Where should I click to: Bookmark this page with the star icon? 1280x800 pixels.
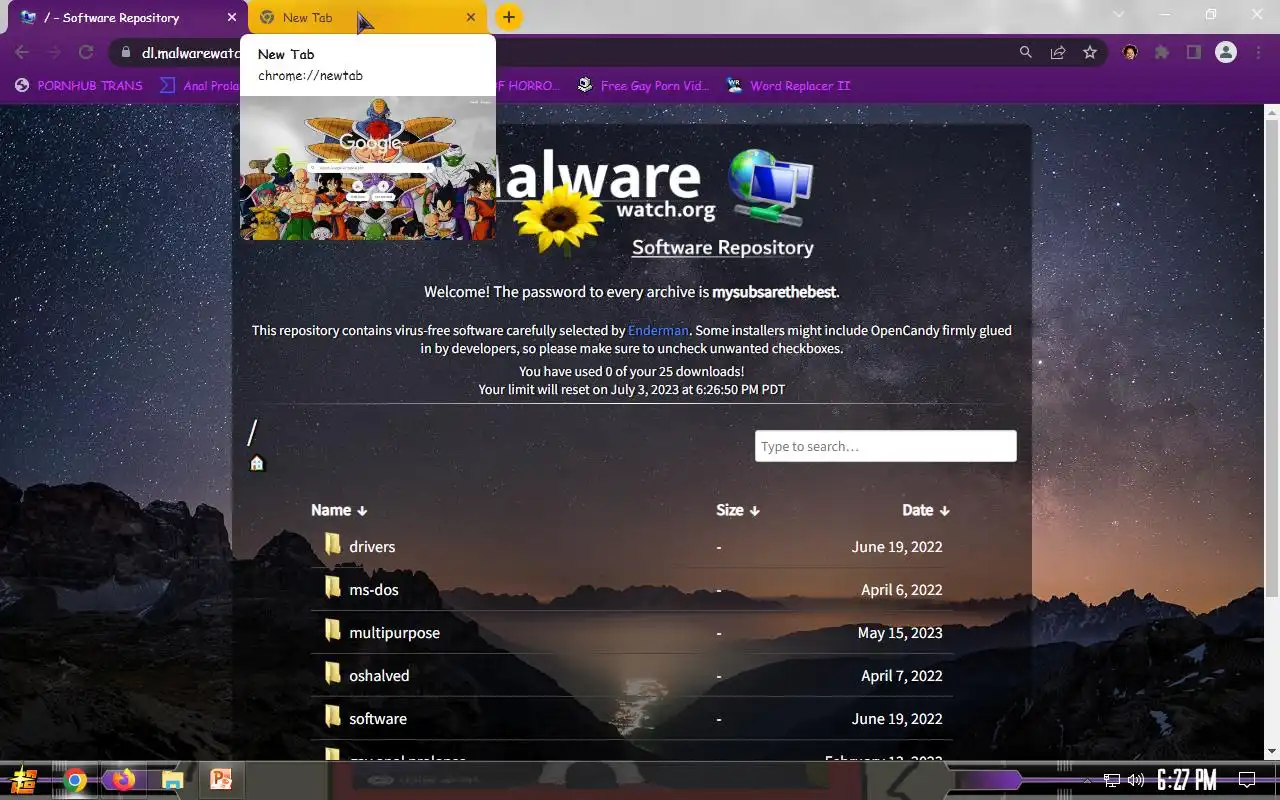pos(1090,53)
